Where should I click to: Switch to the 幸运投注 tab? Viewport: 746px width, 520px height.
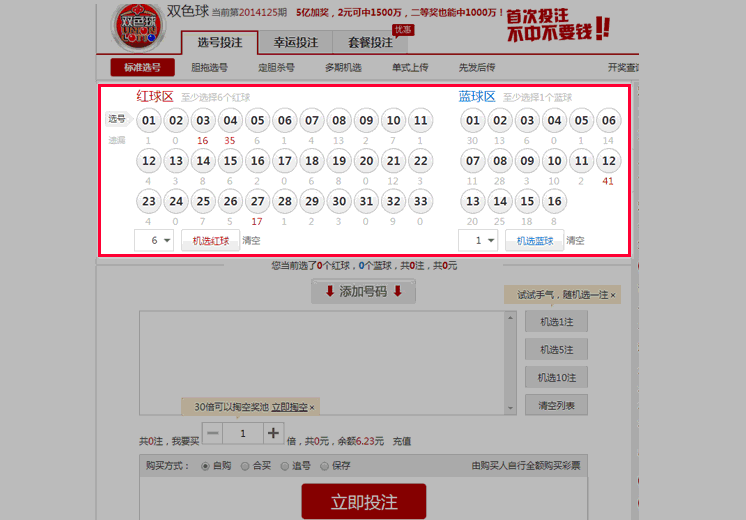point(295,43)
